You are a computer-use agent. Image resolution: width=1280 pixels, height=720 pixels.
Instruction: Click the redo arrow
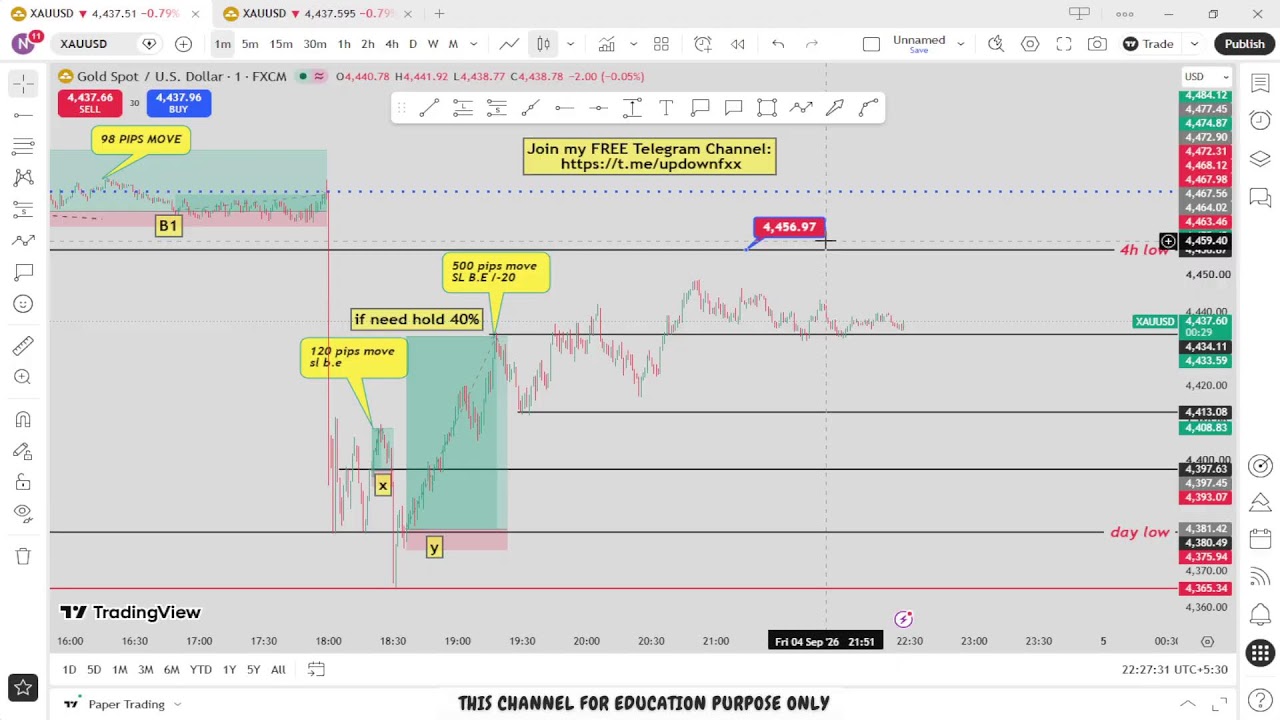[x=812, y=44]
